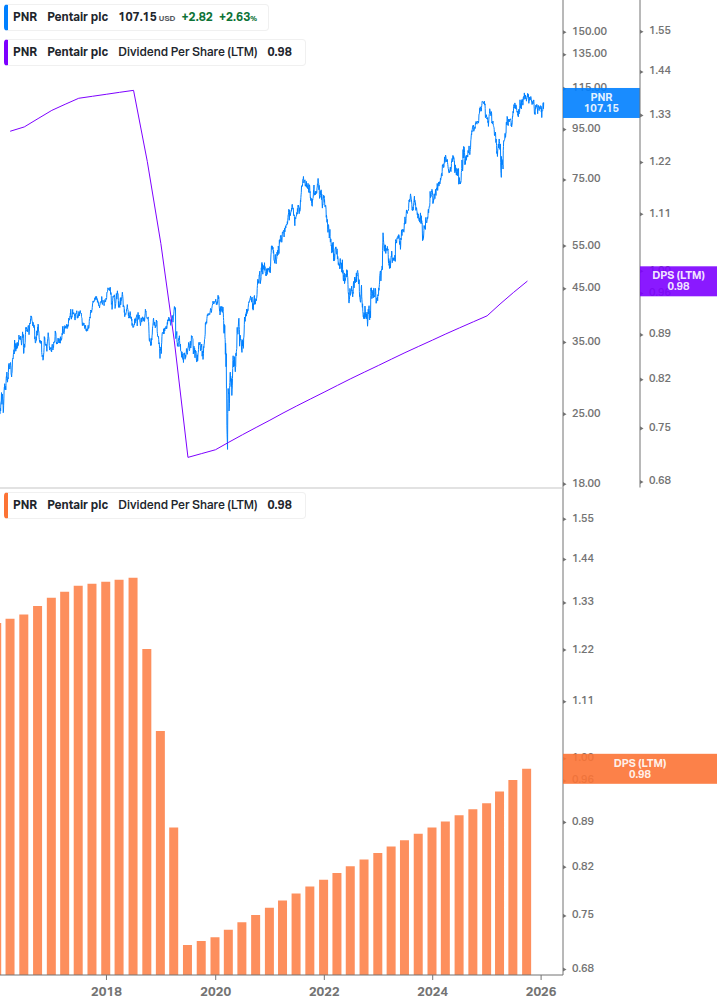The height and width of the screenshot is (1005, 717).
Task: Click the 35.00 price axis label
Action: point(586,341)
